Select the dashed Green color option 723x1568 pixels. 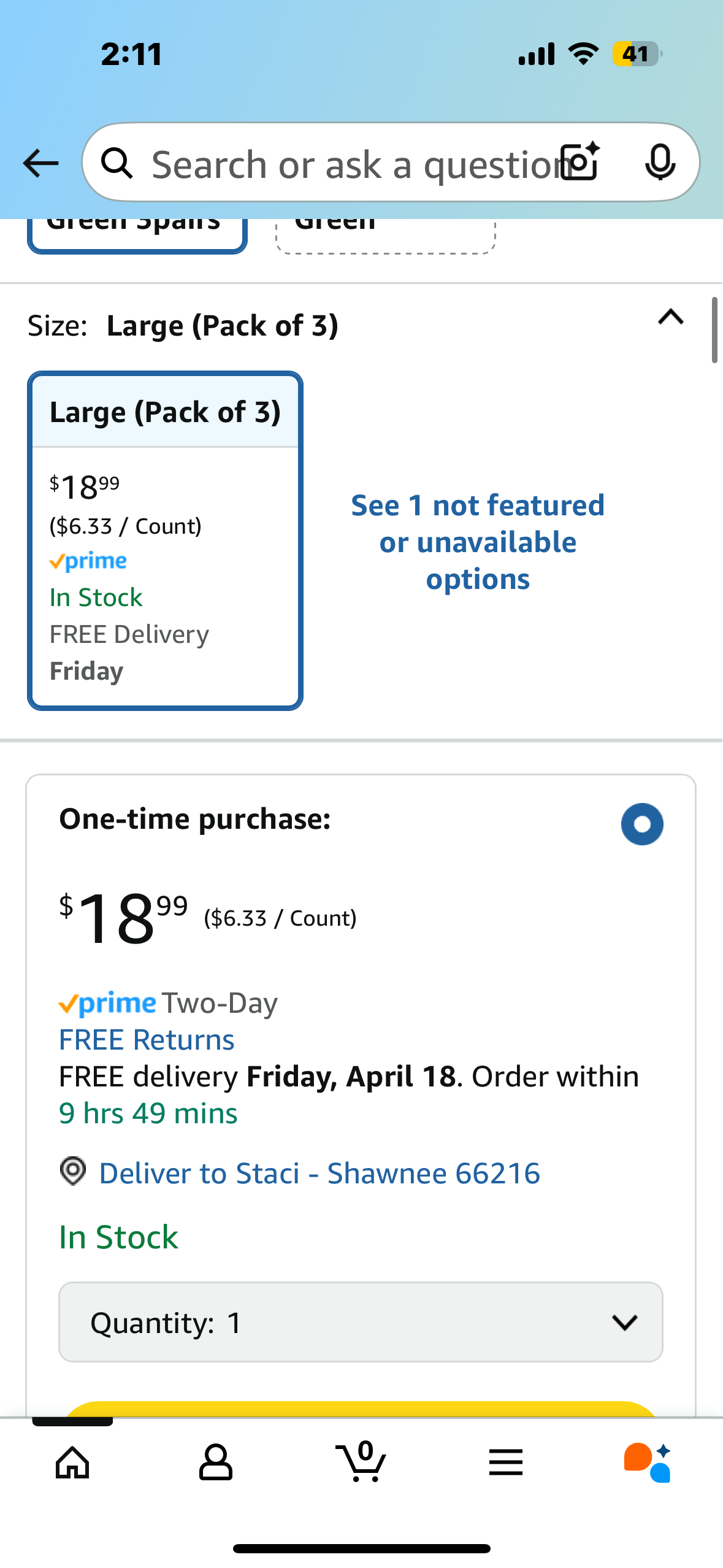coord(385,234)
